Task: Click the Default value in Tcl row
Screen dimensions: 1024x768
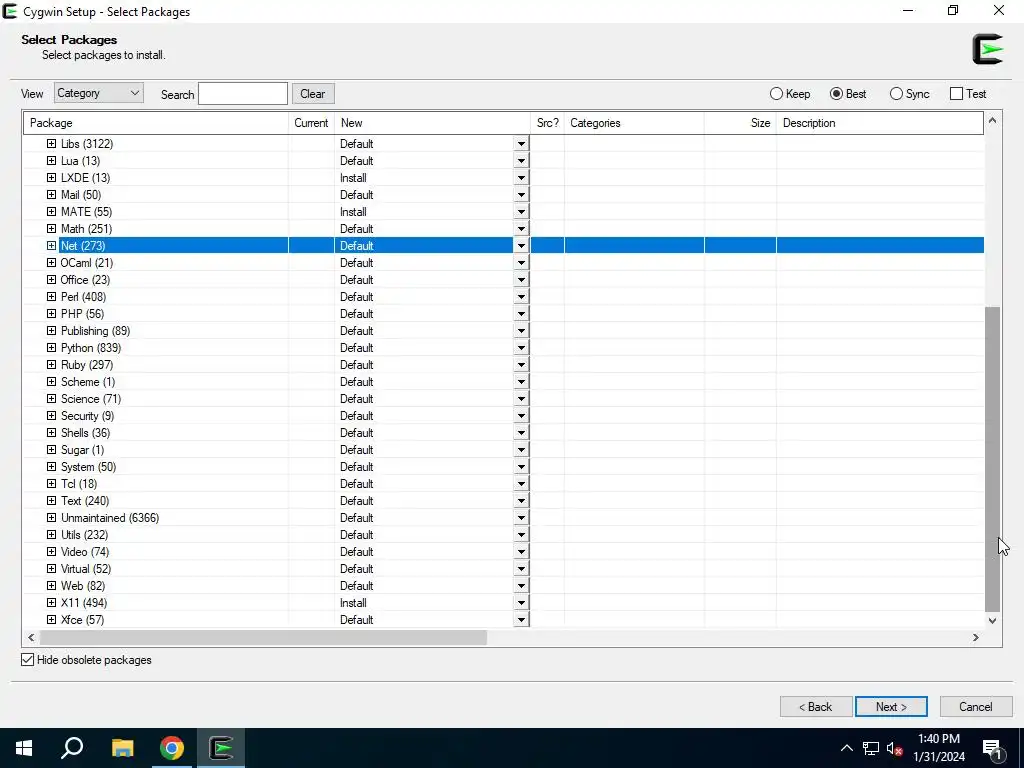Action: click(357, 484)
